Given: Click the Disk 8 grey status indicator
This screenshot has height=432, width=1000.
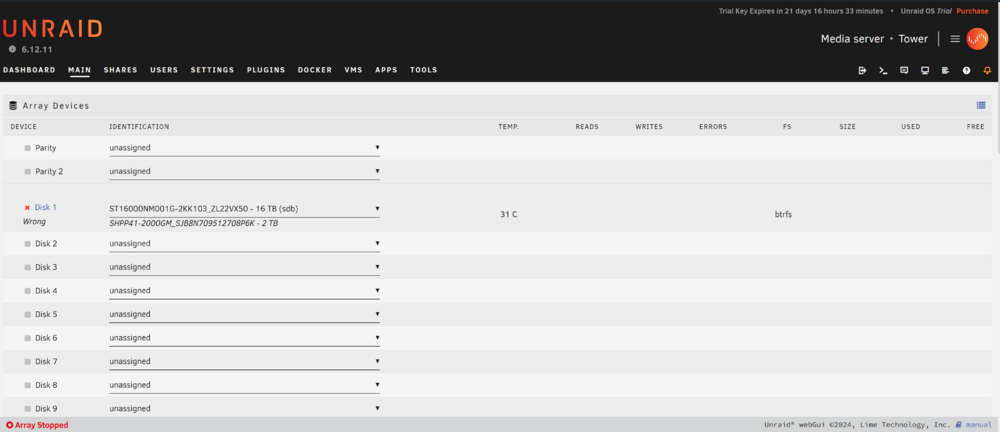Looking at the screenshot, I should point(27,385).
